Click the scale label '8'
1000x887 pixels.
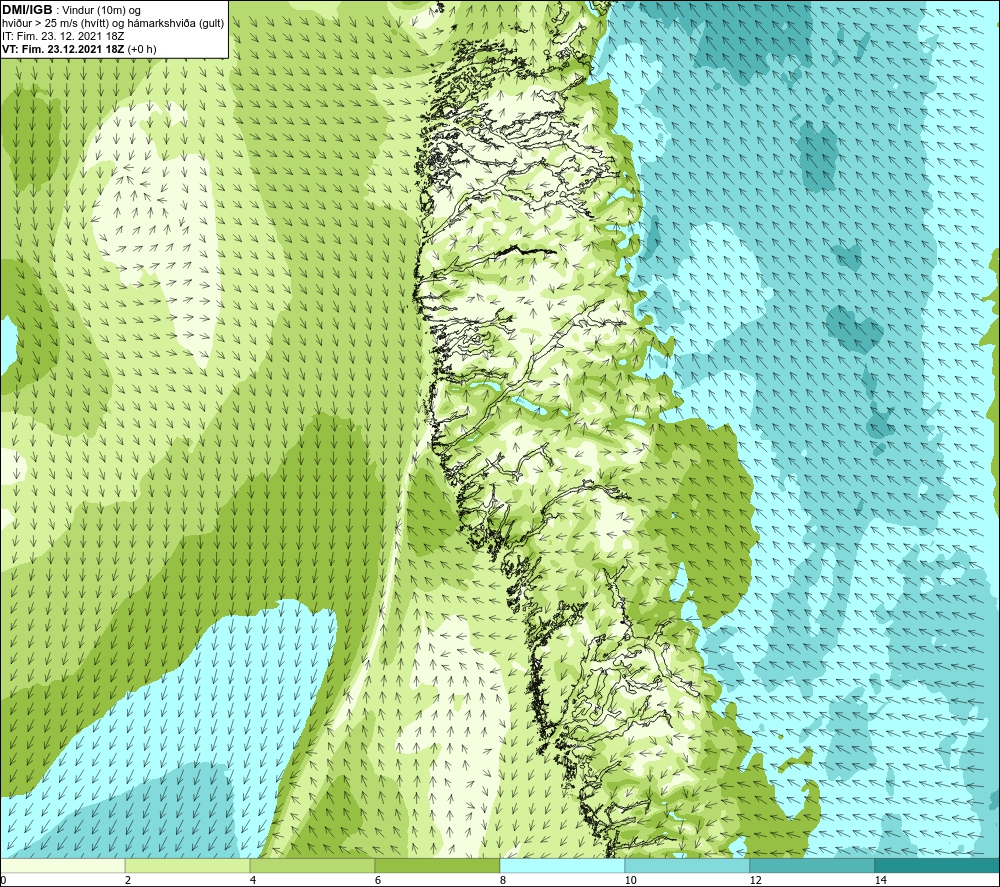coord(503,881)
